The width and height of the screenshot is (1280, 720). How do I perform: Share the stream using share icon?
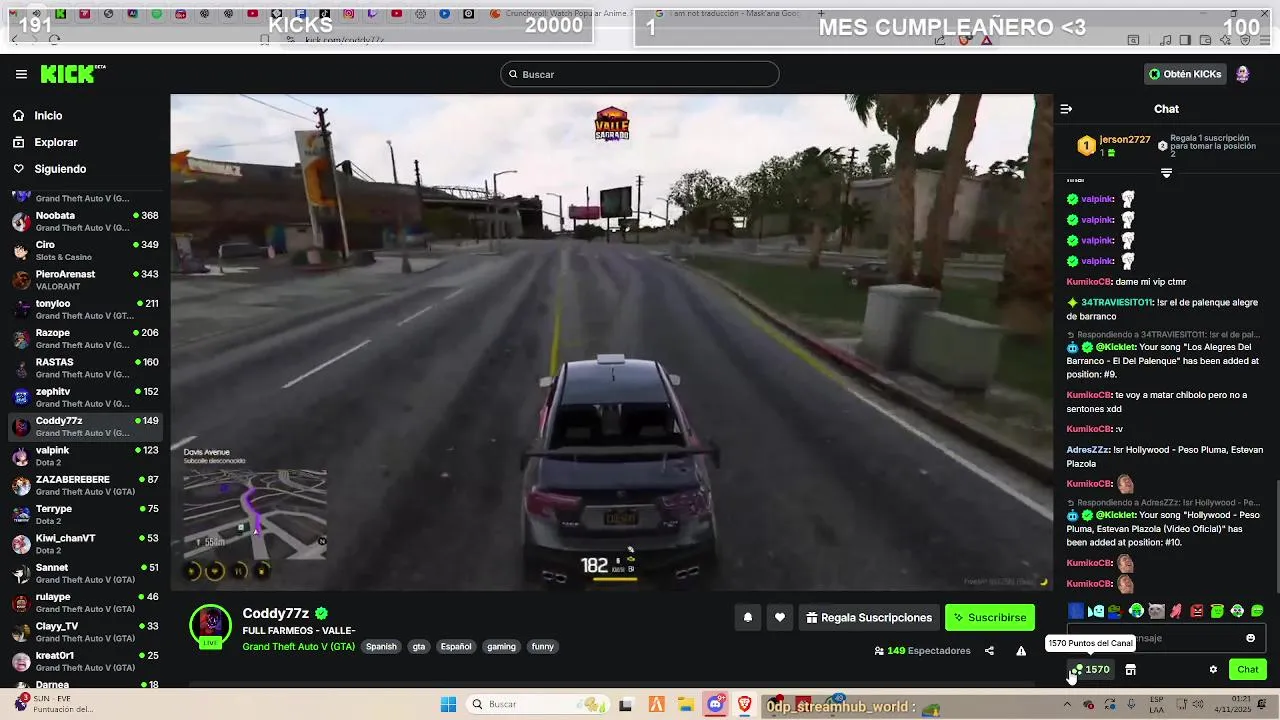pyautogui.click(x=989, y=651)
